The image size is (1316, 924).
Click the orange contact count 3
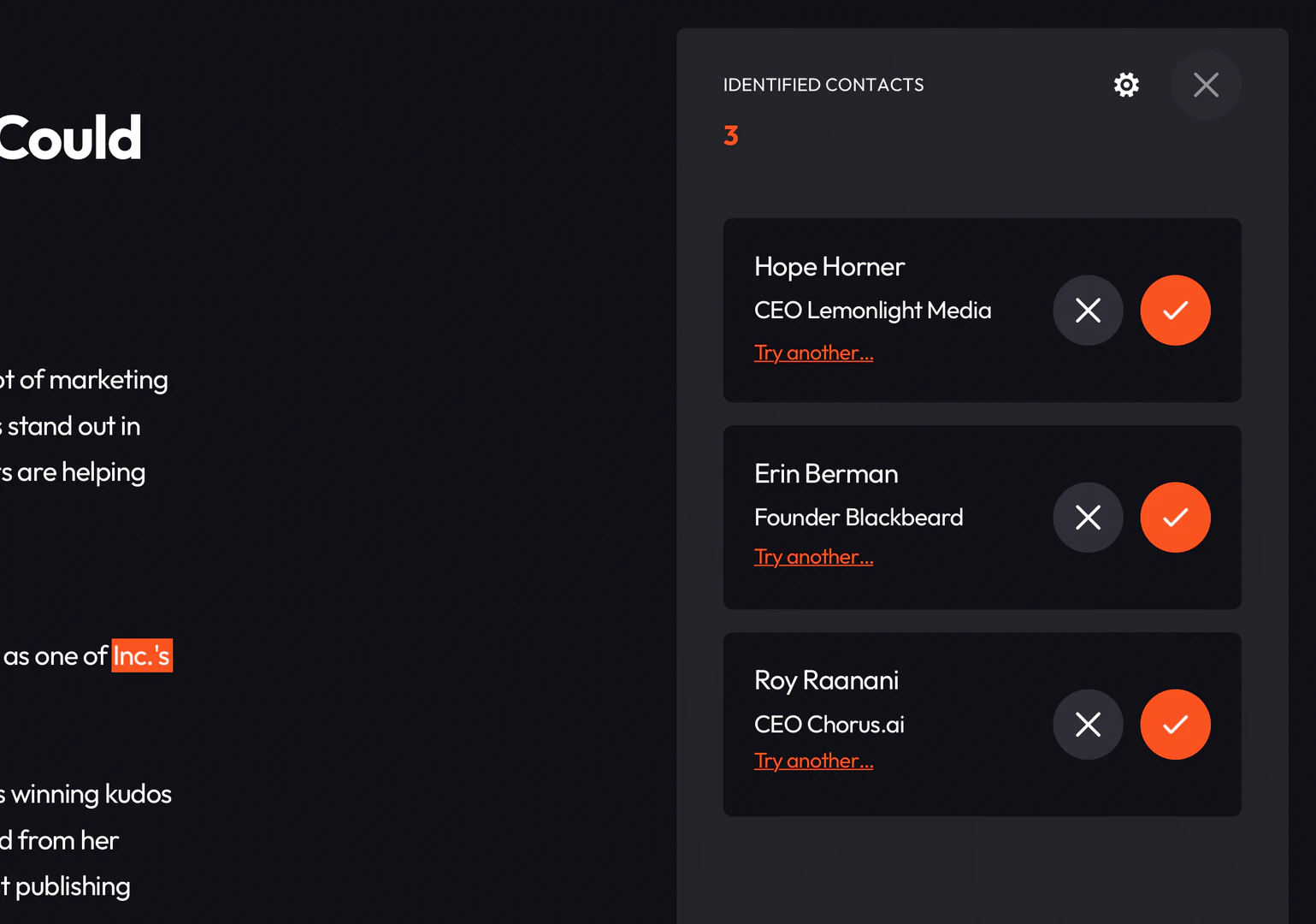tap(731, 135)
